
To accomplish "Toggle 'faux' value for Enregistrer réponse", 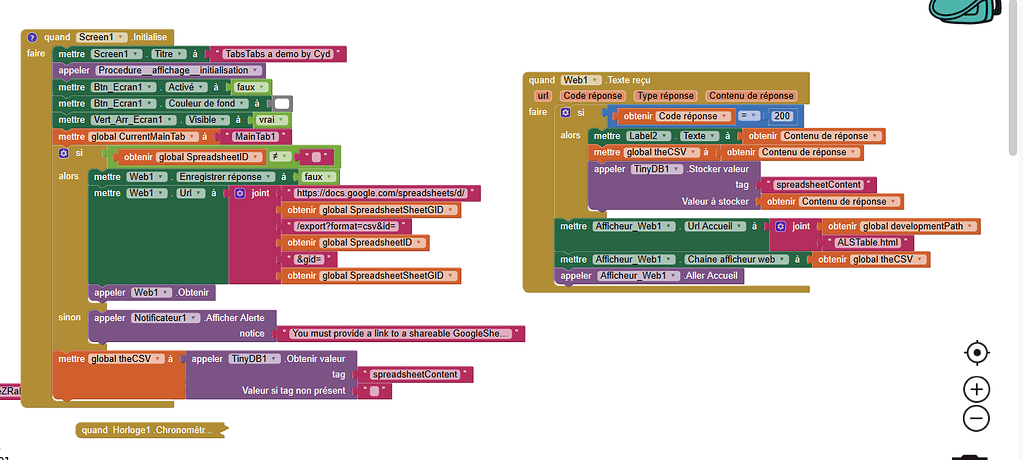I will (318, 176).
